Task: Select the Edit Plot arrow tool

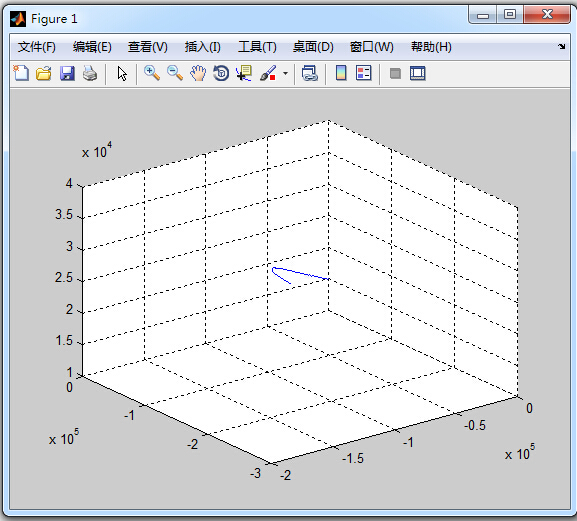Action: (x=122, y=73)
